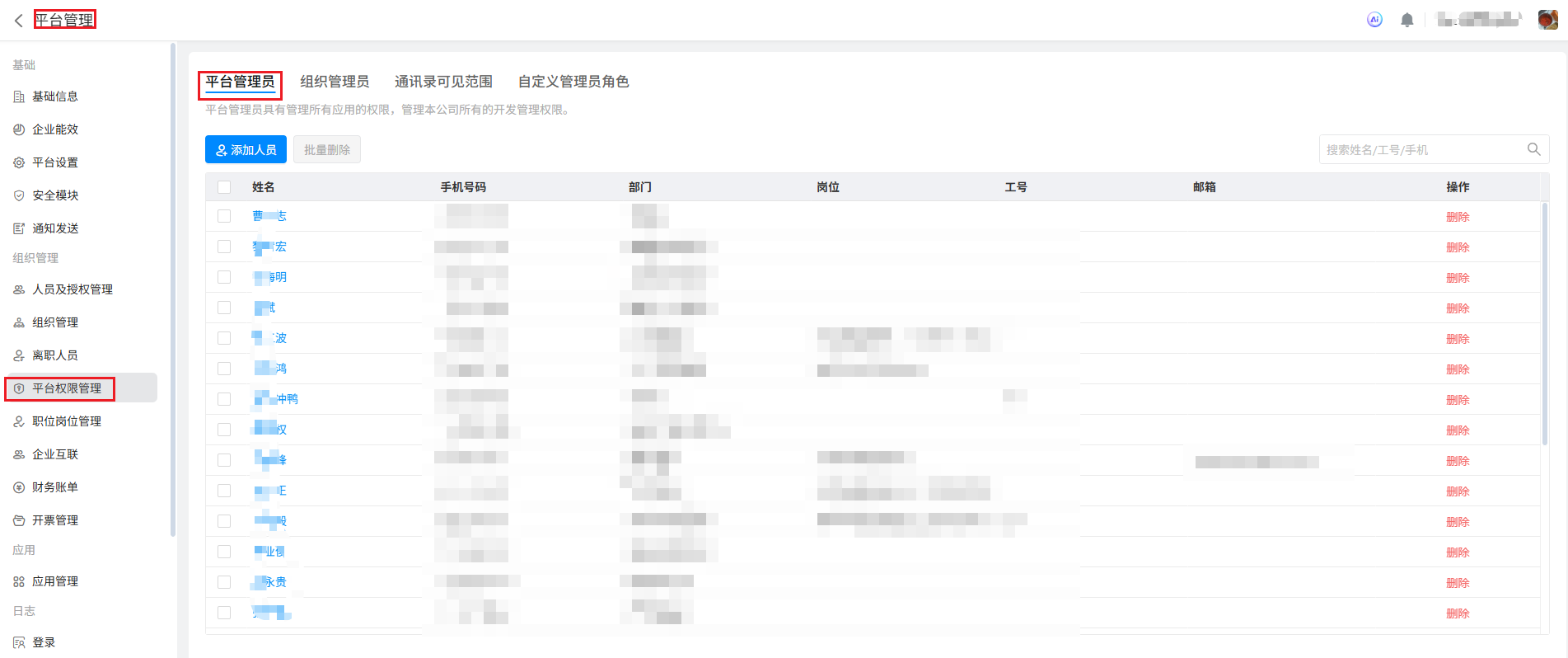Viewport: 1568px width, 658px height.
Task: Click the back arrow beside 平台管理
Action: (x=18, y=21)
